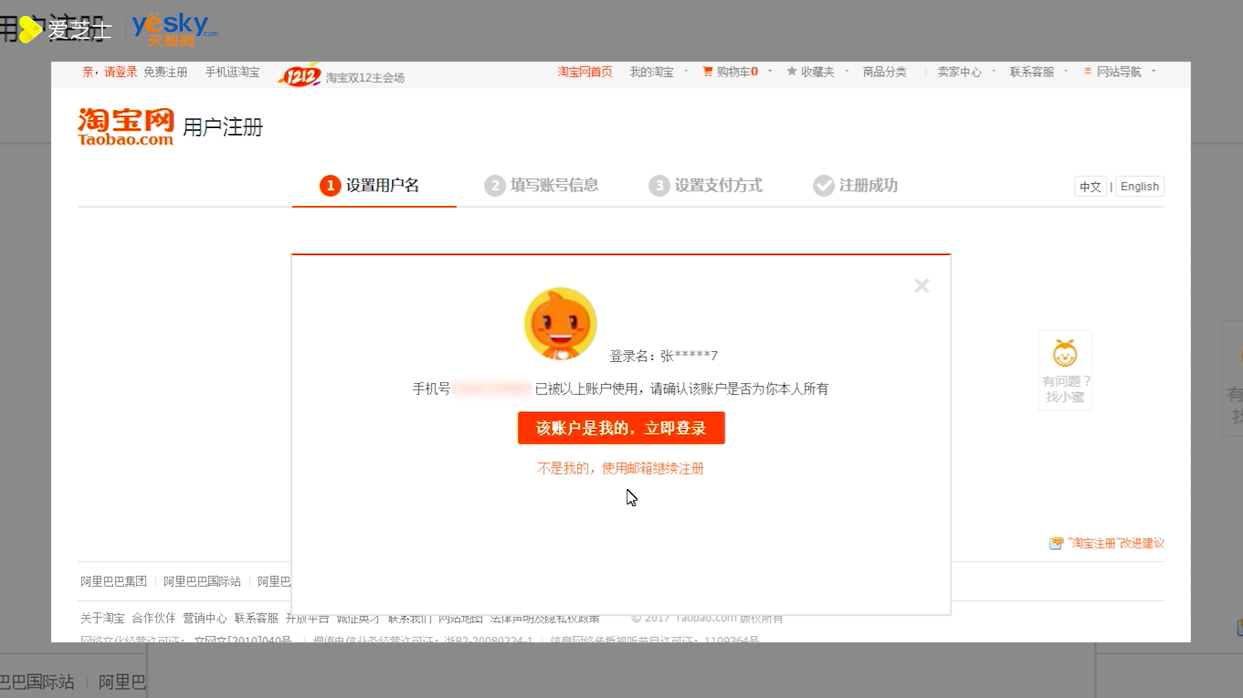Open 联系客服 in the footer
This screenshot has width=1243, height=698.
coord(256,618)
